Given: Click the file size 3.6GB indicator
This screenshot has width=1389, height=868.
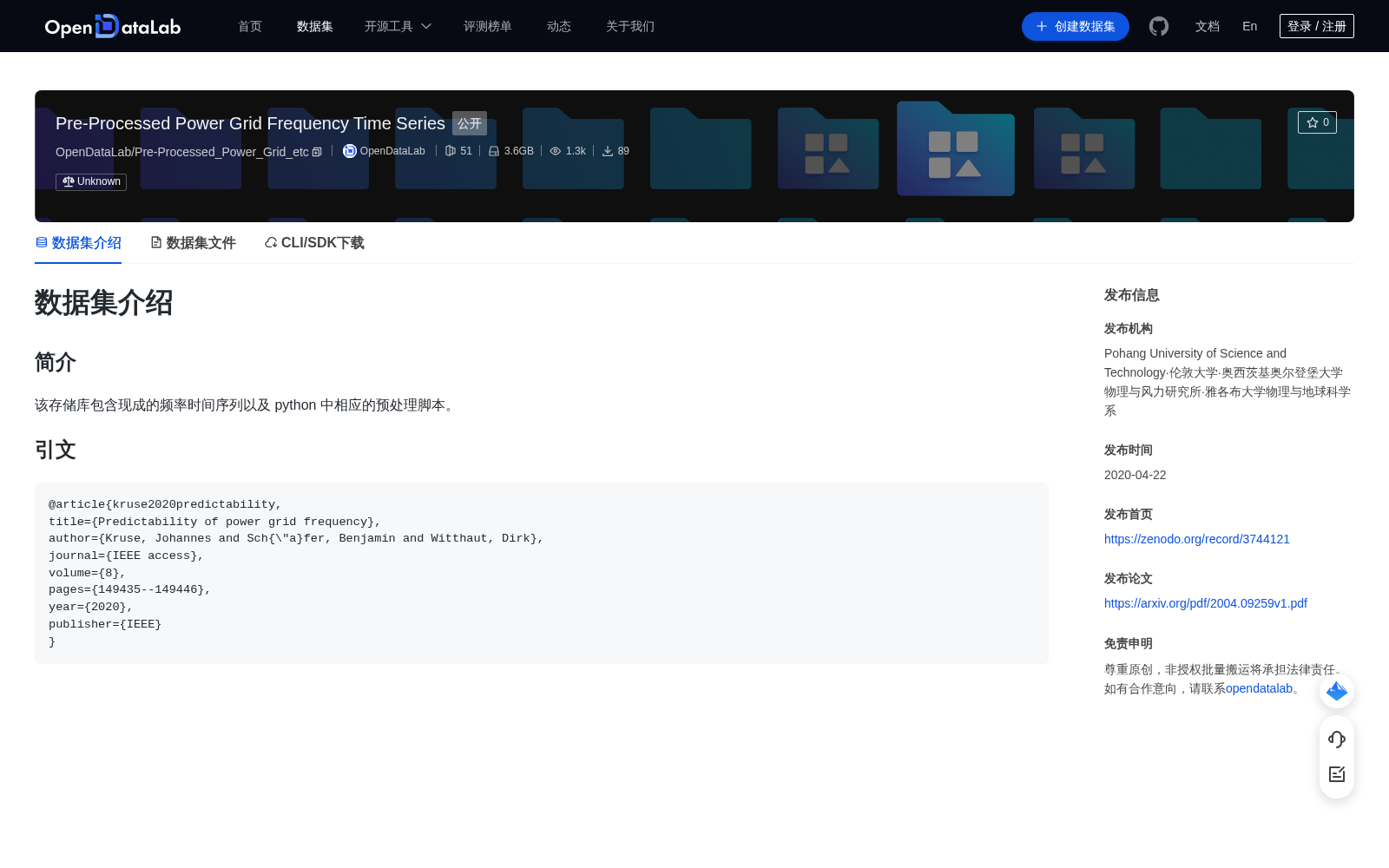Looking at the screenshot, I should pos(510,151).
